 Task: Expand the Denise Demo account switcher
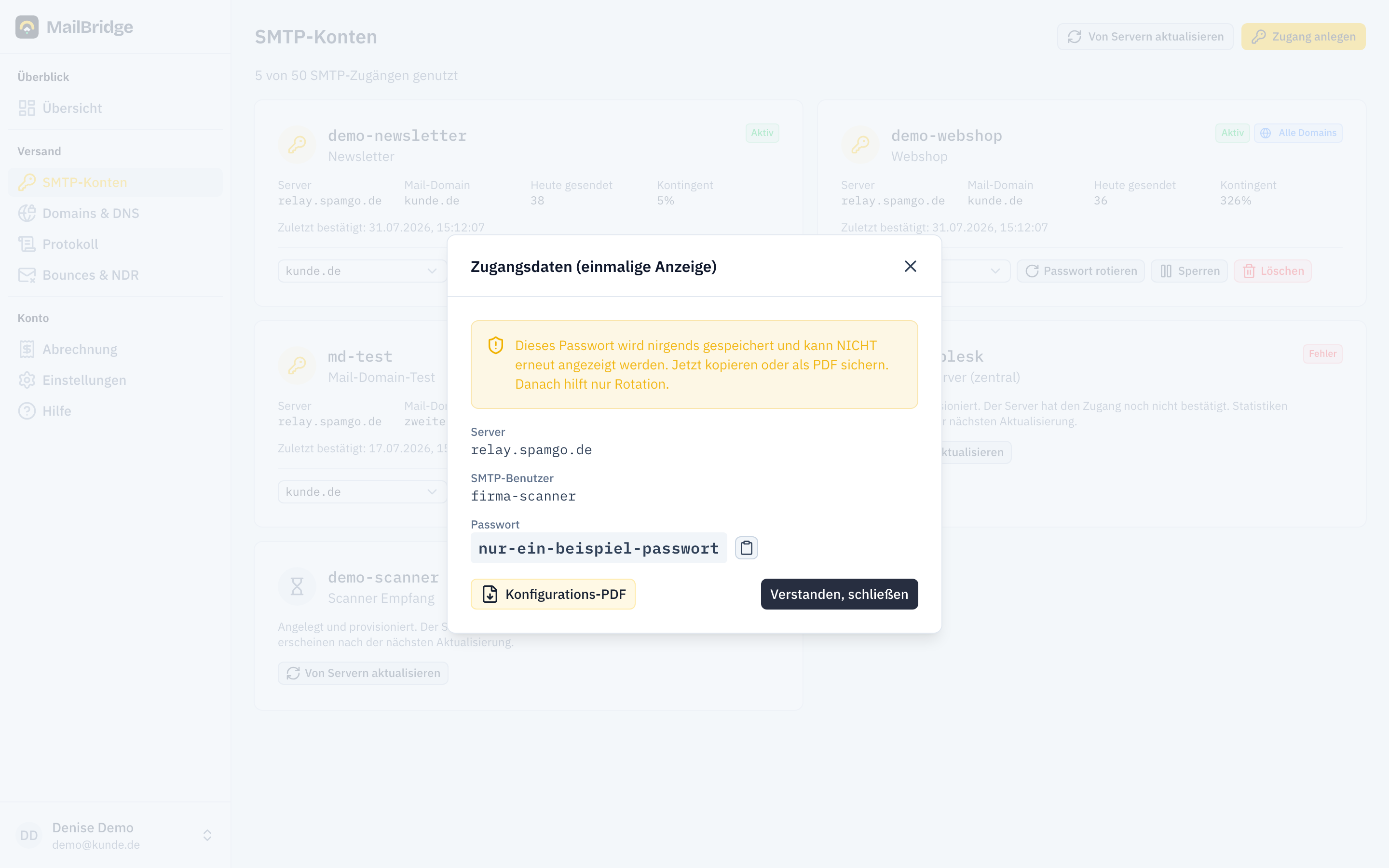coord(207,835)
